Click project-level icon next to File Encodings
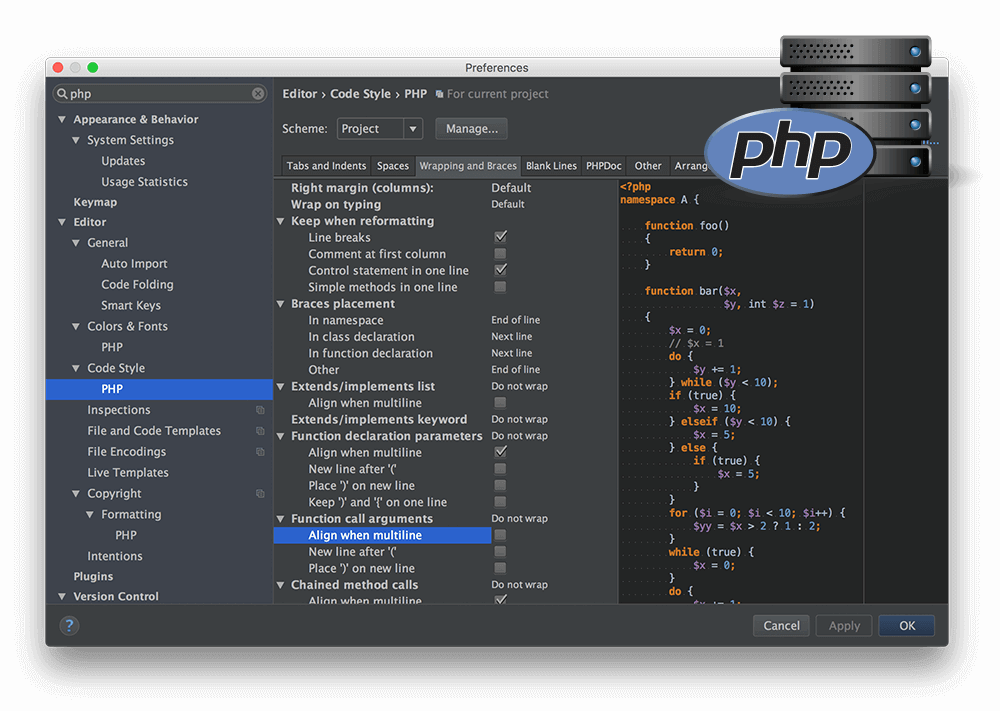1000x711 pixels. pos(260,451)
